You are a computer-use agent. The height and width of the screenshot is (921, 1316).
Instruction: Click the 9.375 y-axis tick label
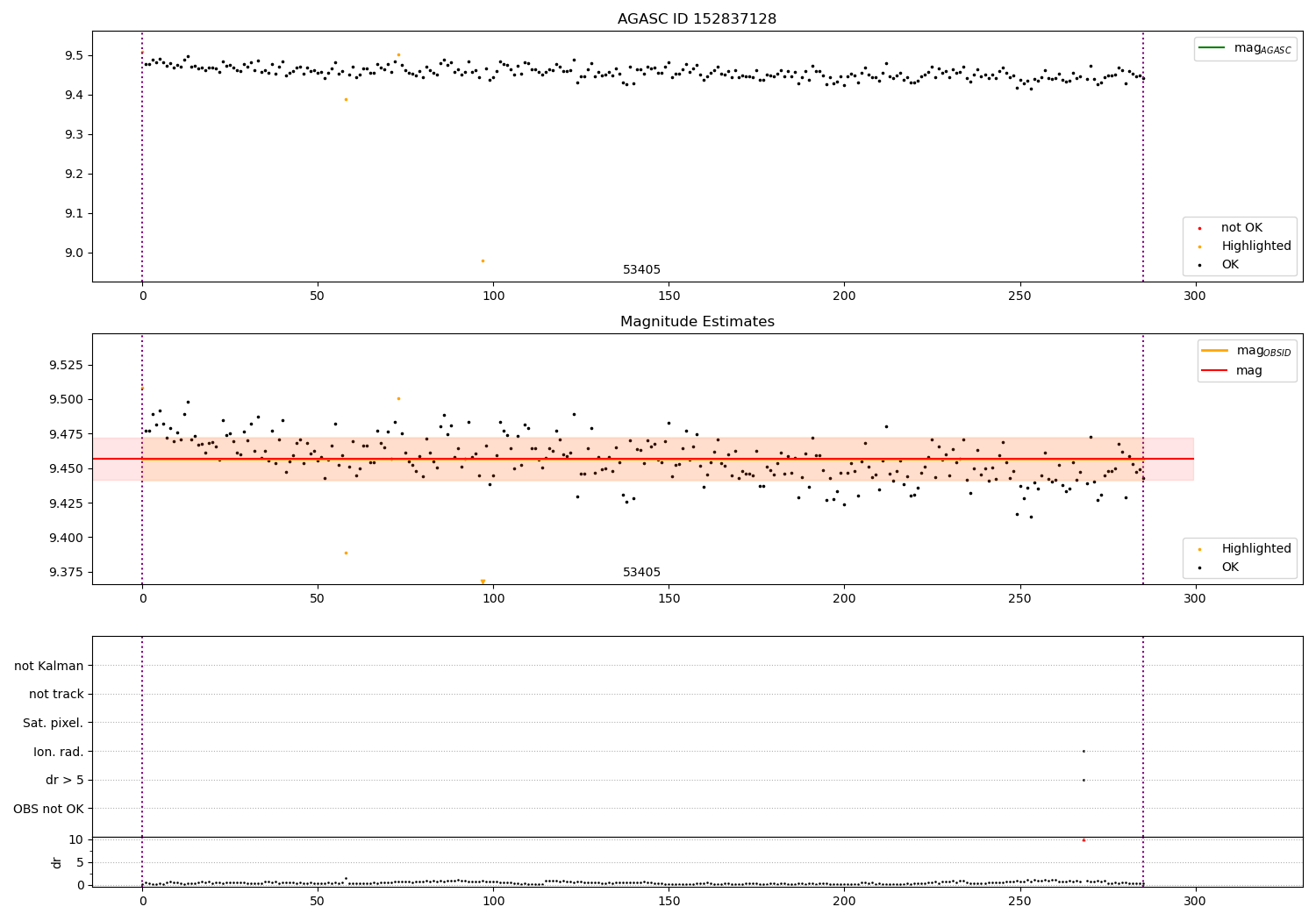pos(66,572)
